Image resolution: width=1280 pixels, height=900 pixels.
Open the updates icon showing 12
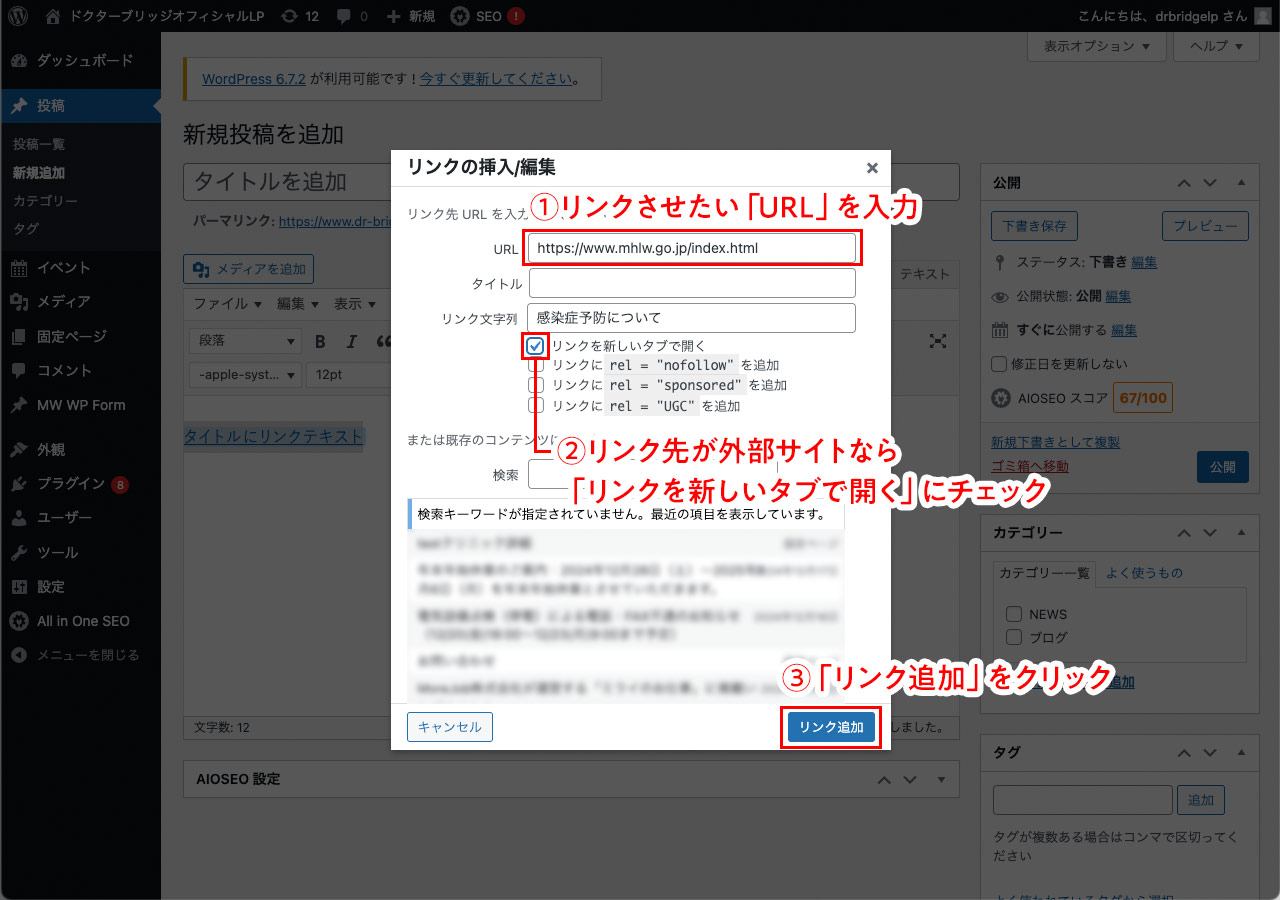coord(289,16)
